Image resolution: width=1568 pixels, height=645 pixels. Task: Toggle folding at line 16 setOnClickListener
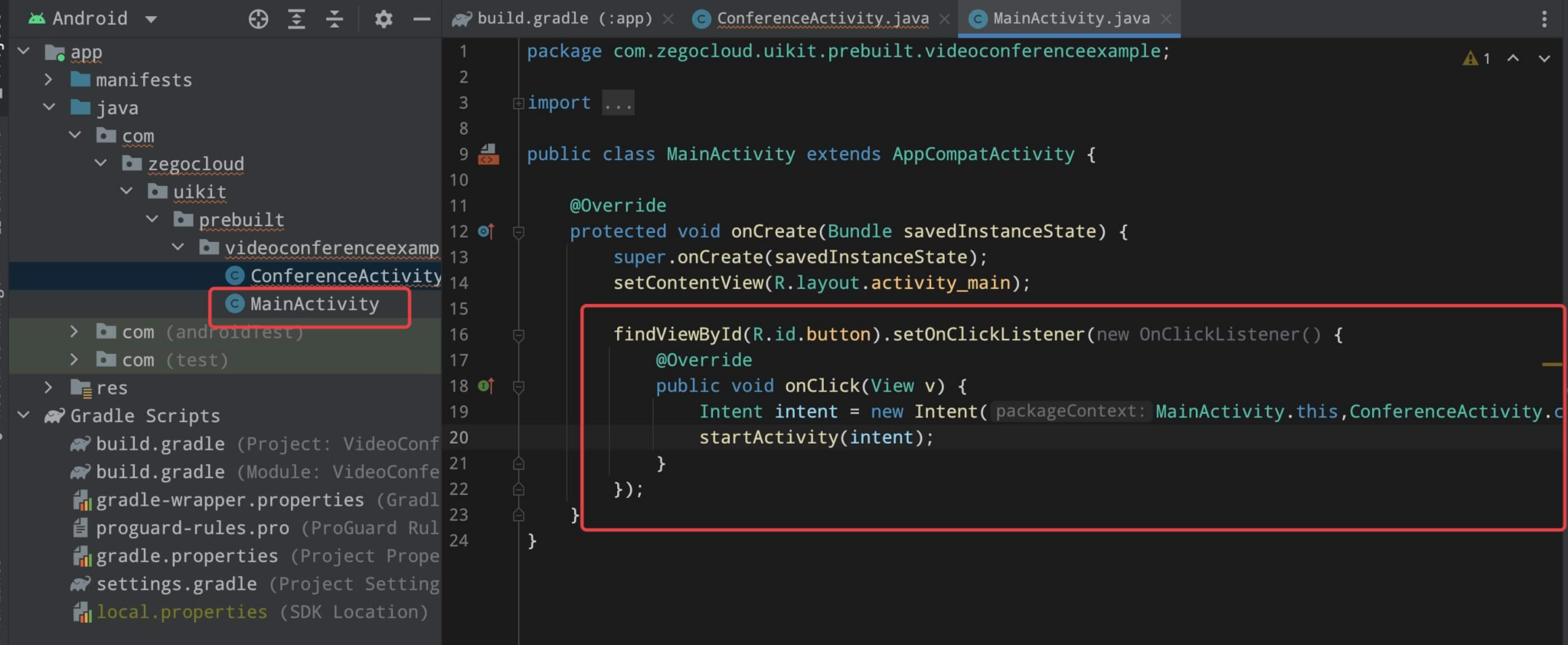[518, 335]
